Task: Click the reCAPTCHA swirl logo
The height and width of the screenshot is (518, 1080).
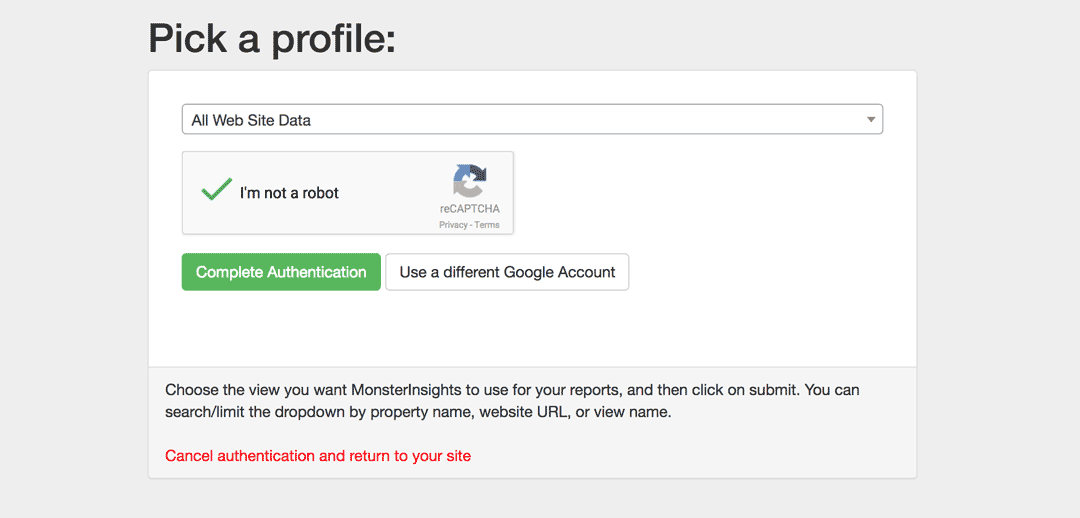Action: point(469,182)
